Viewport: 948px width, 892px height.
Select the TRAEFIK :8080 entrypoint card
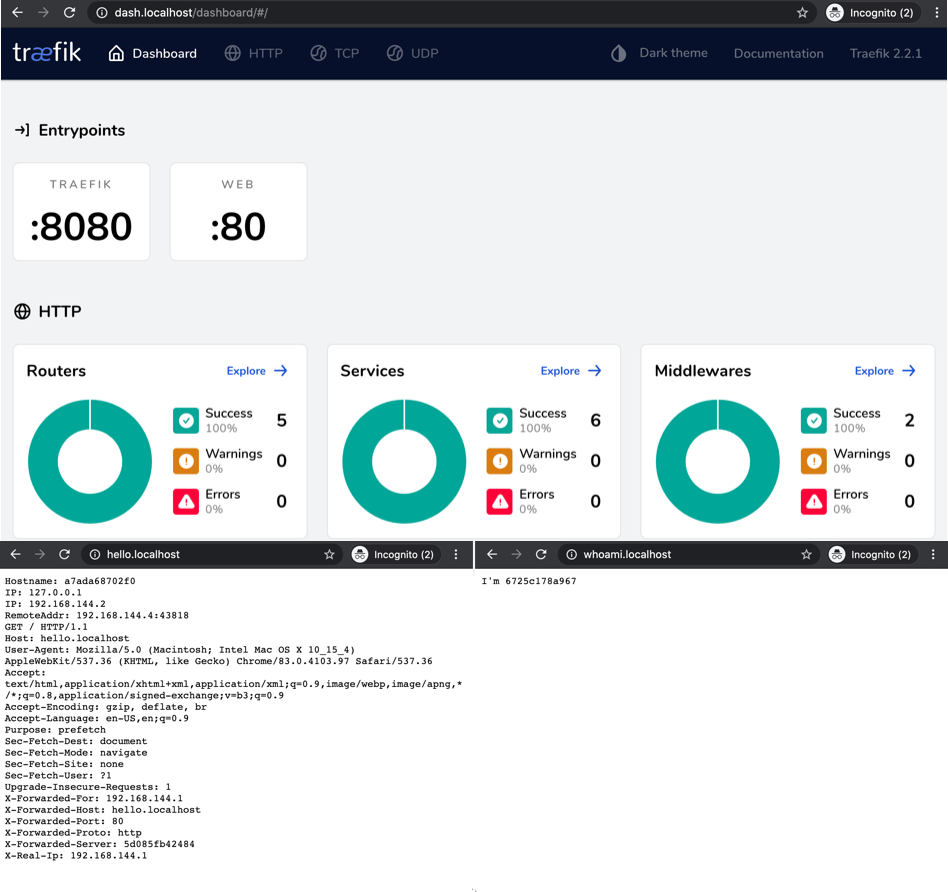coord(81,212)
